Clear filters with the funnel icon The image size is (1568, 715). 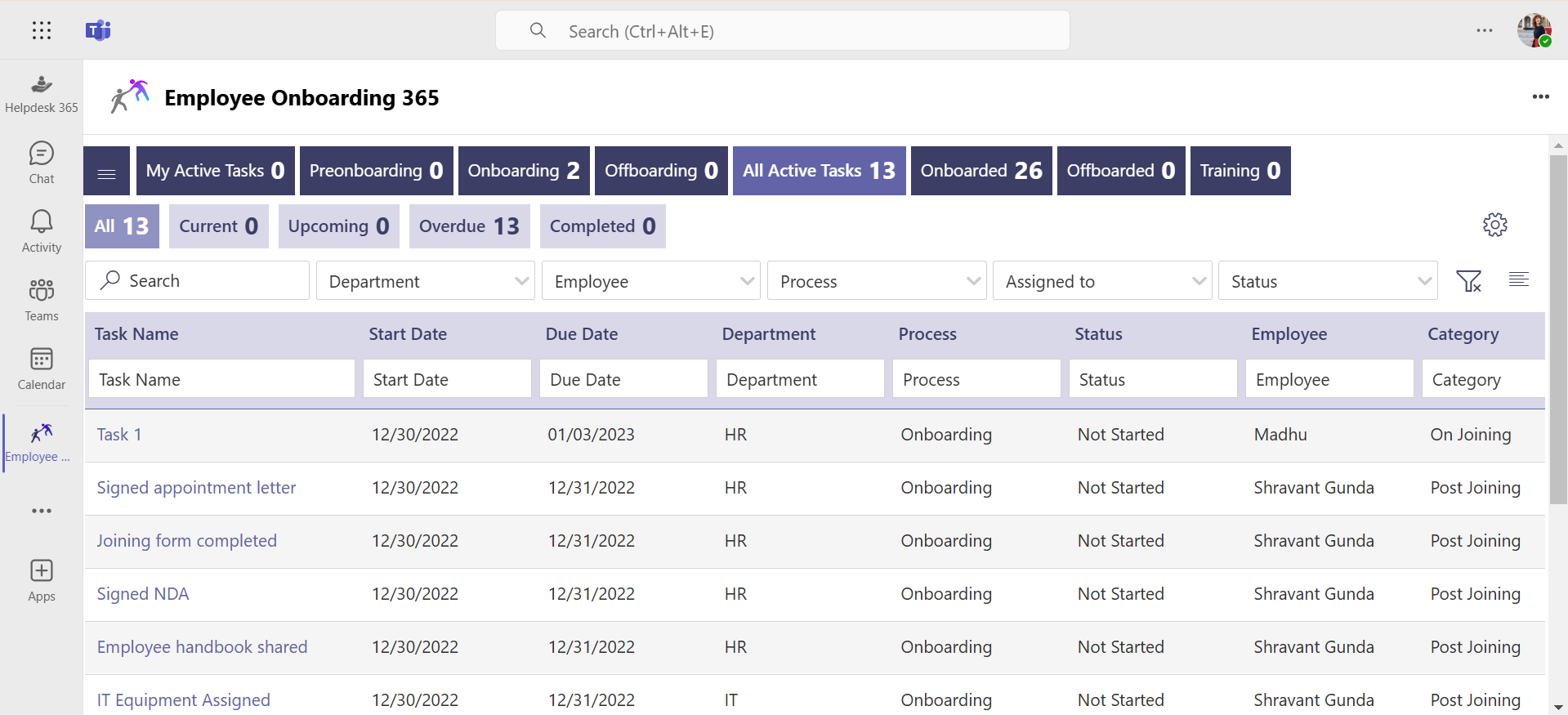1468,281
